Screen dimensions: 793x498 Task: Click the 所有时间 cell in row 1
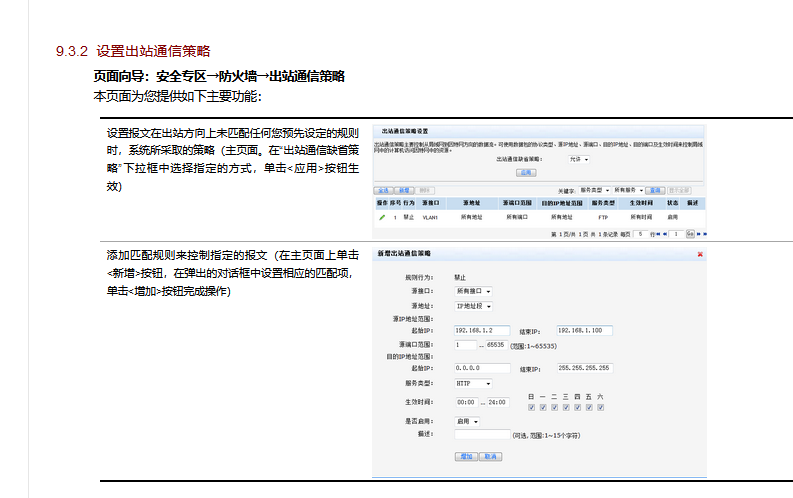click(x=641, y=217)
